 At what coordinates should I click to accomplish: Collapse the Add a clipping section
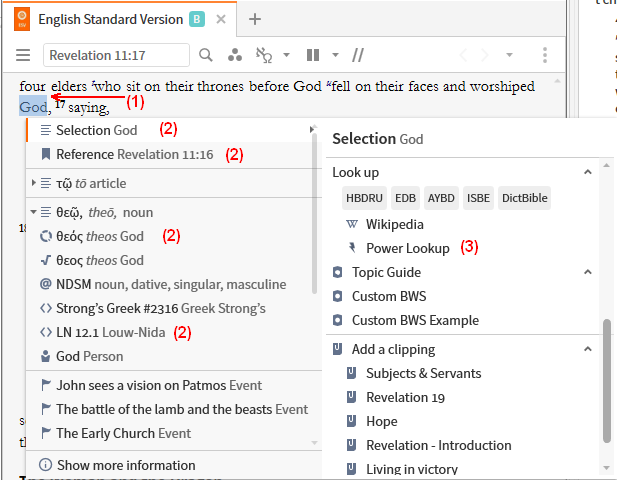pyautogui.click(x=587, y=349)
